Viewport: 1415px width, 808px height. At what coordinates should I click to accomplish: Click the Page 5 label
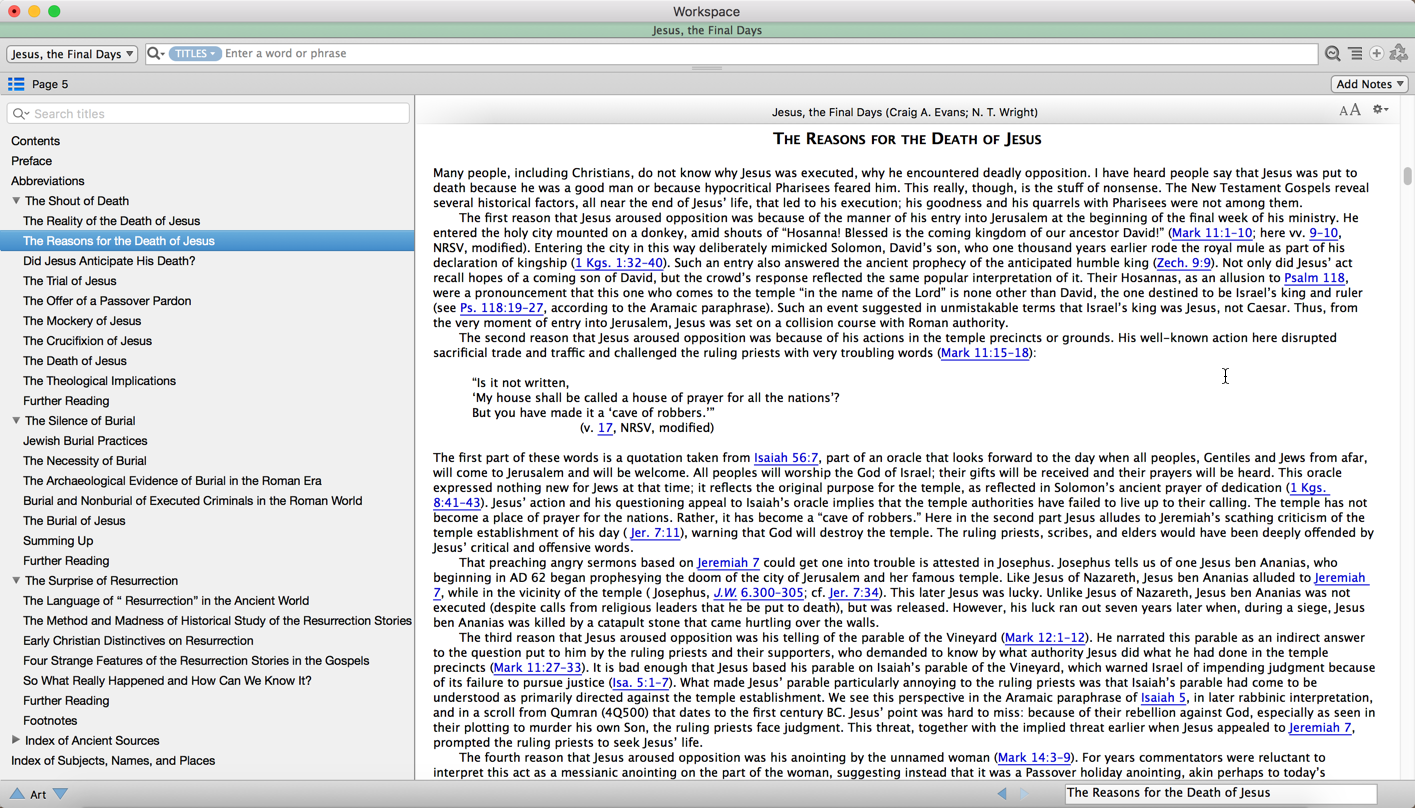(x=50, y=84)
